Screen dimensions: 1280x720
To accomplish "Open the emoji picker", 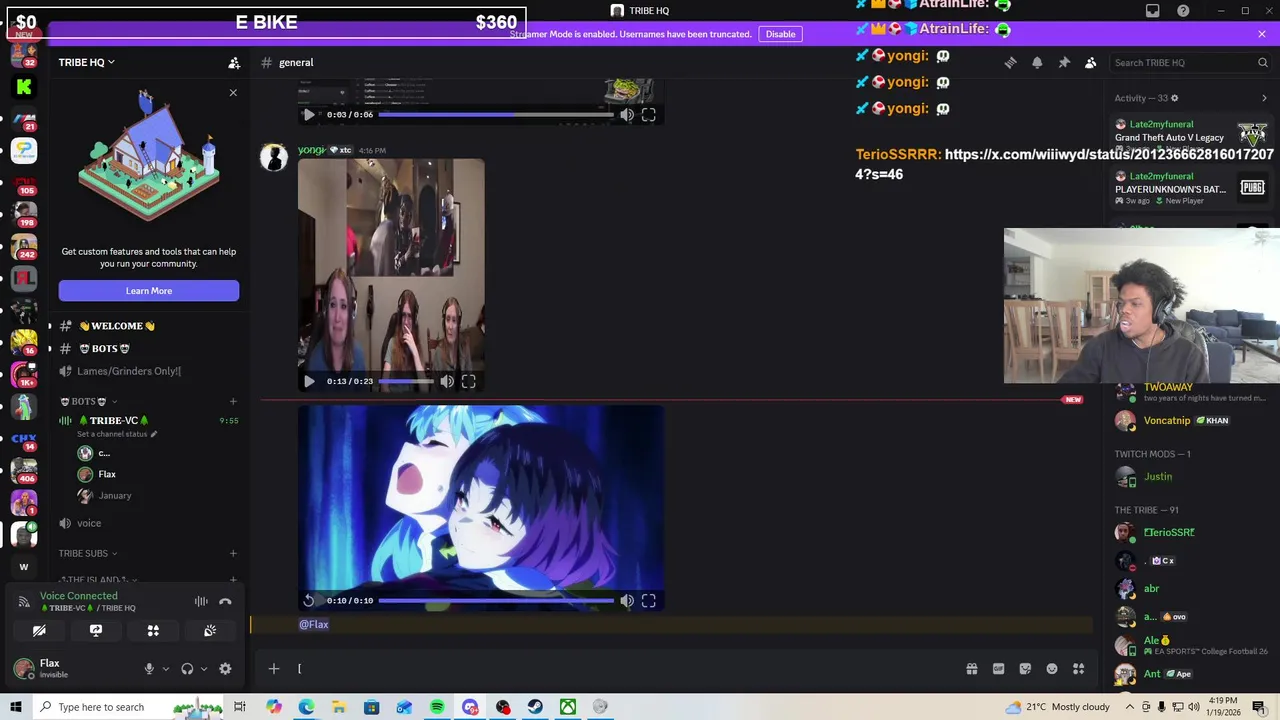I will coord(1052,669).
